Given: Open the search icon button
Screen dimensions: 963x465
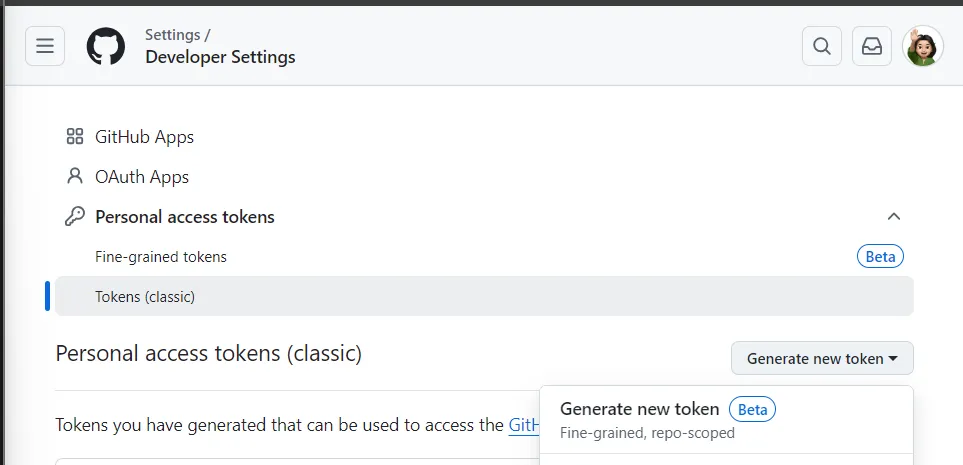Looking at the screenshot, I should (821, 46).
